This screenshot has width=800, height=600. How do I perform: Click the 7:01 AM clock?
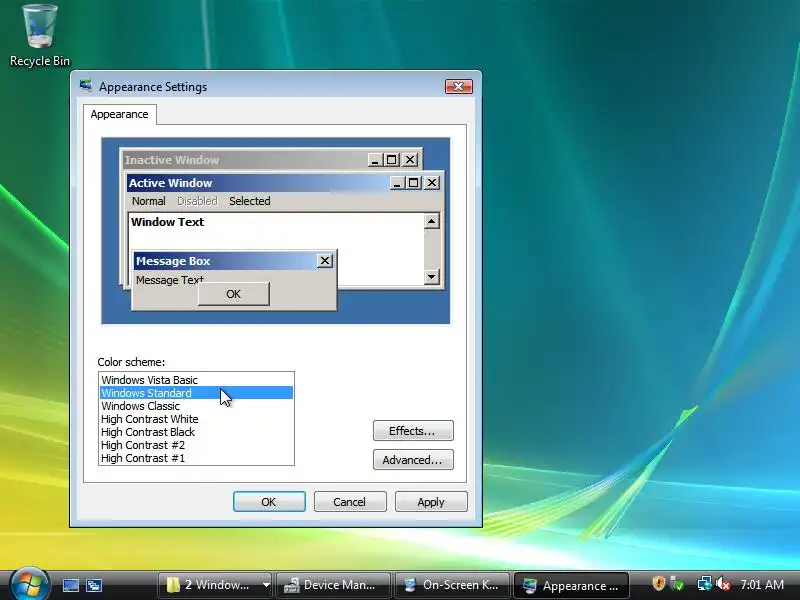(762, 584)
